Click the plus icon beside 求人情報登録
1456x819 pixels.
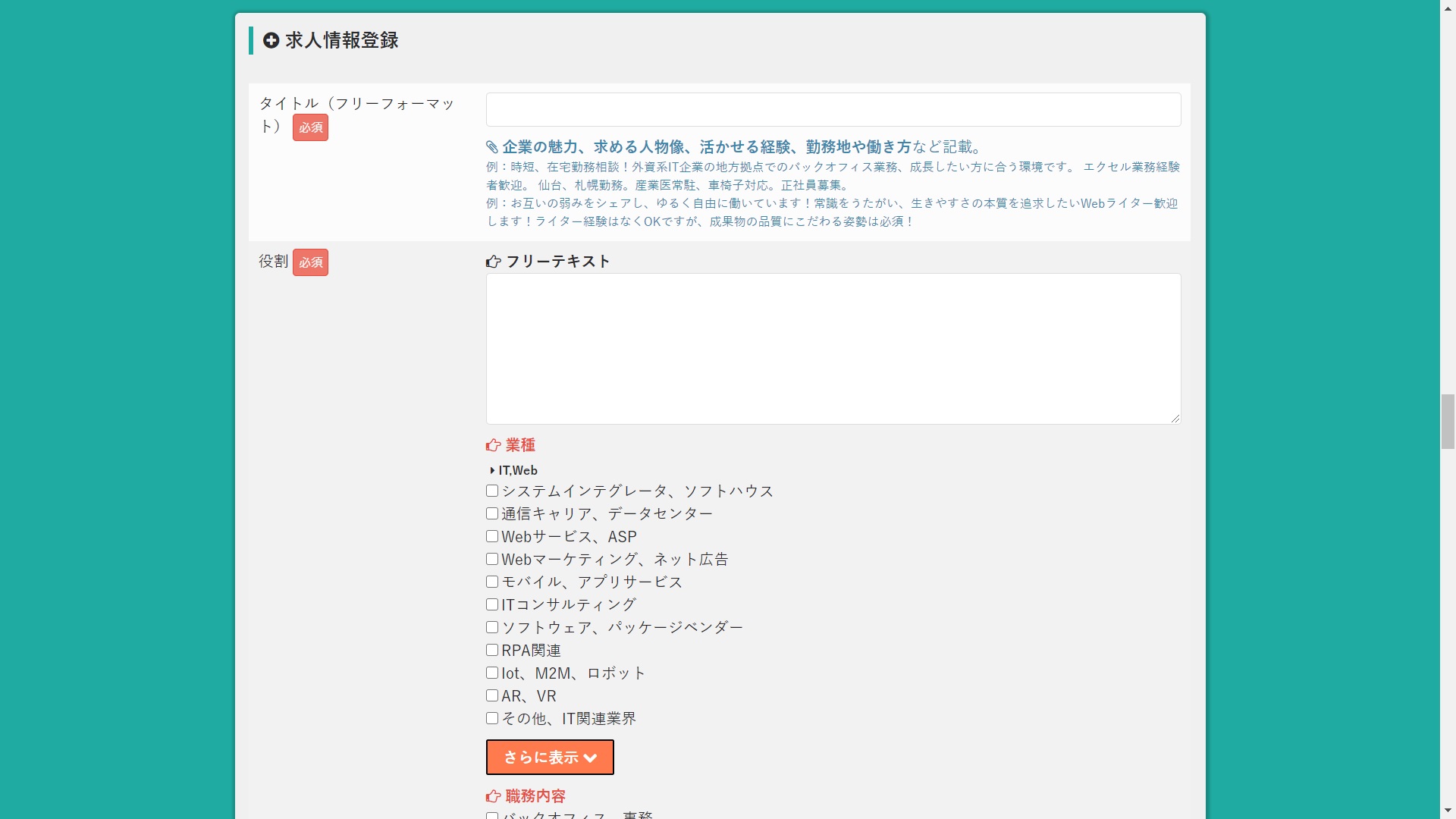click(x=271, y=40)
